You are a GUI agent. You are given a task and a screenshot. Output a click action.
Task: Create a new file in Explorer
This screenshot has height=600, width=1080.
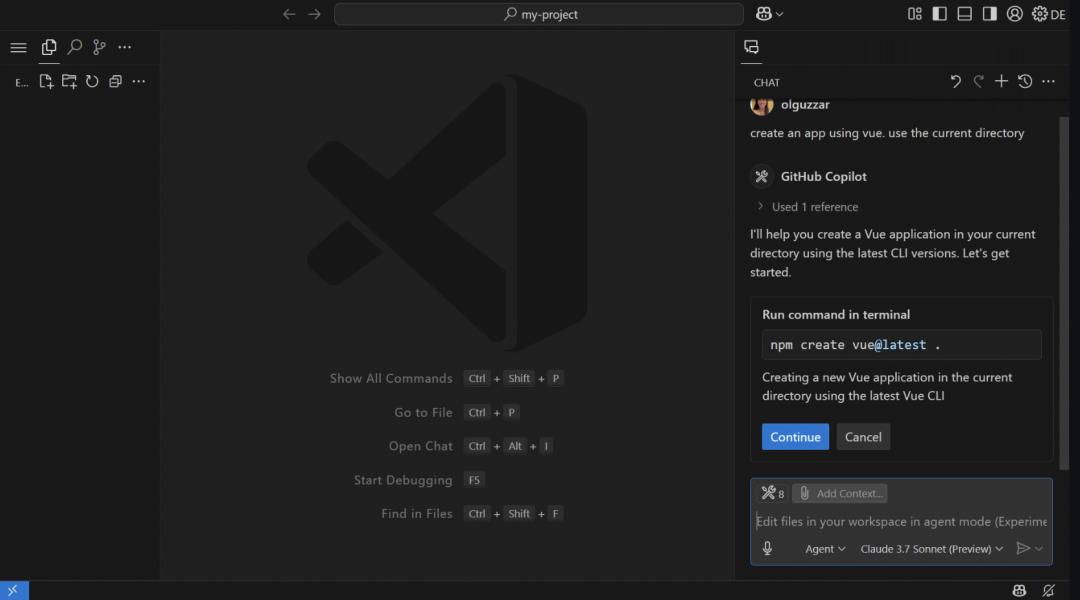[46, 81]
